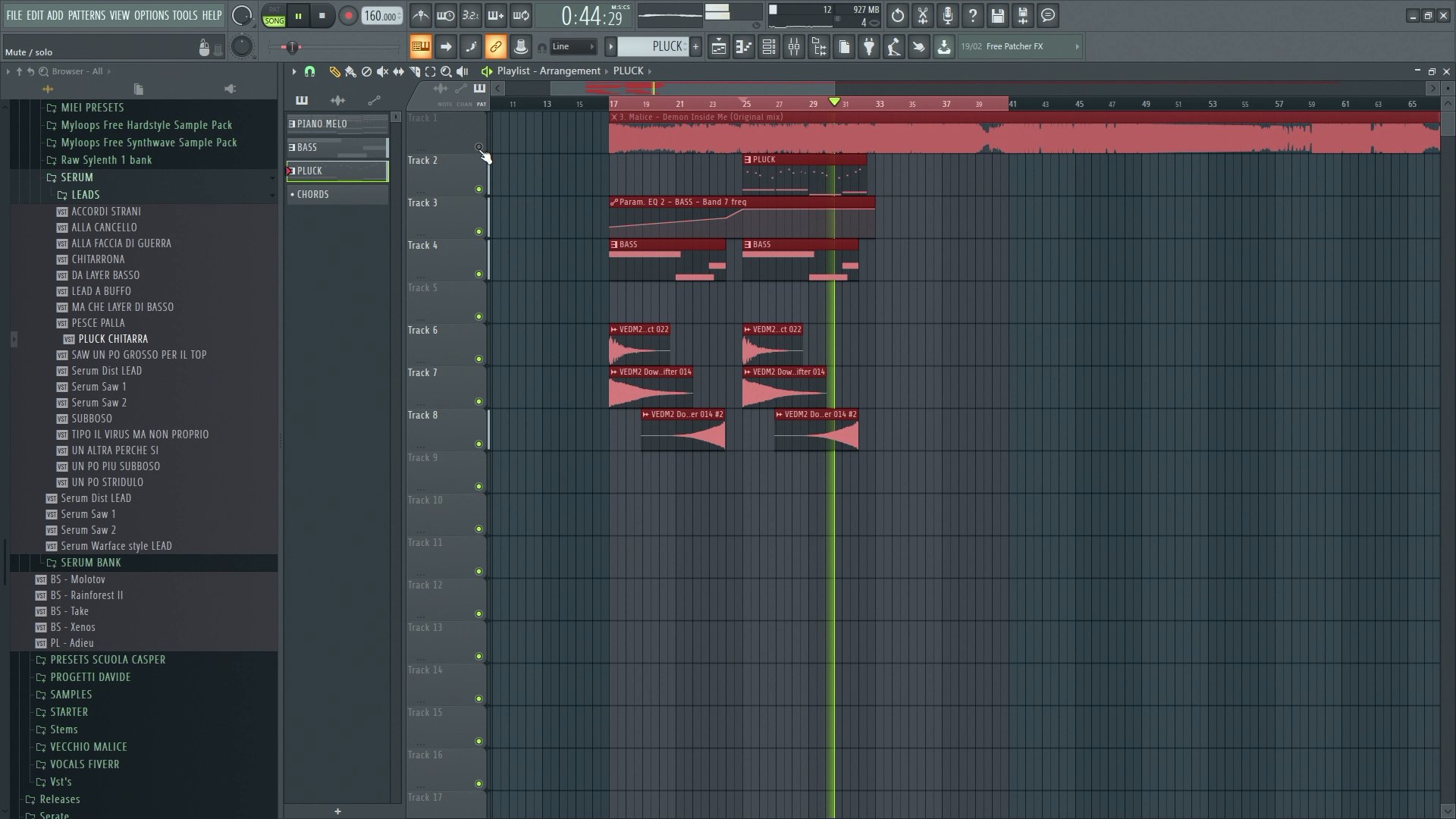This screenshot has width=1456, height=819.
Task: Select PLUCK CHITARRA preset in browser
Action: click(113, 339)
